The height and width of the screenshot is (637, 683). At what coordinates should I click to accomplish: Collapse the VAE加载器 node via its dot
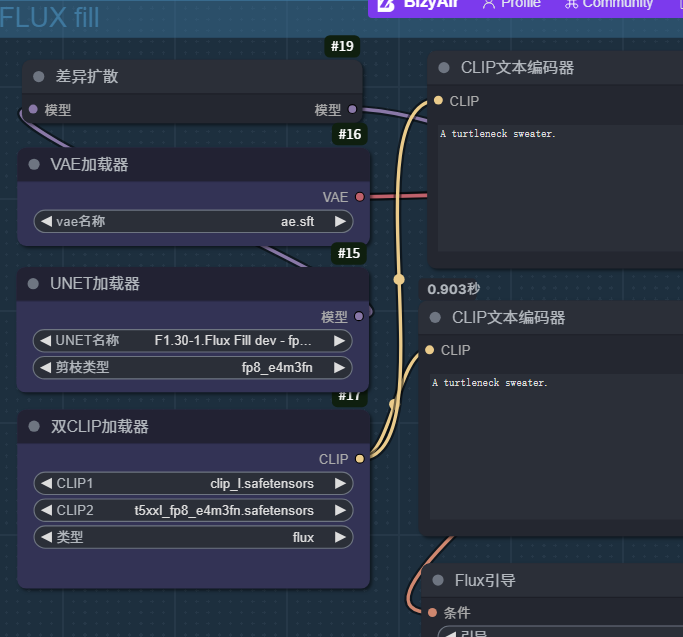tap(34, 165)
